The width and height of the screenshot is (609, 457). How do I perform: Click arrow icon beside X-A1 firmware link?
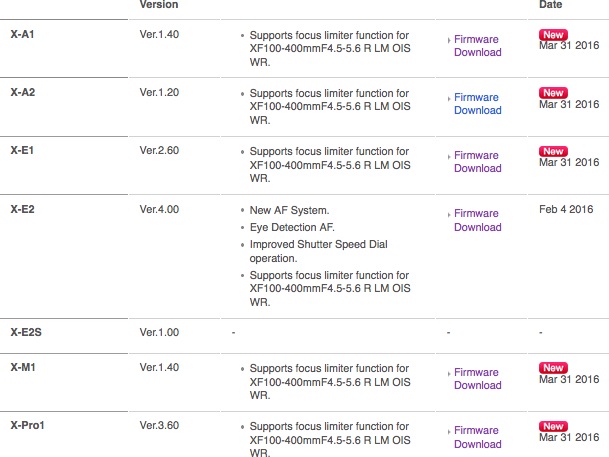click(x=449, y=40)
